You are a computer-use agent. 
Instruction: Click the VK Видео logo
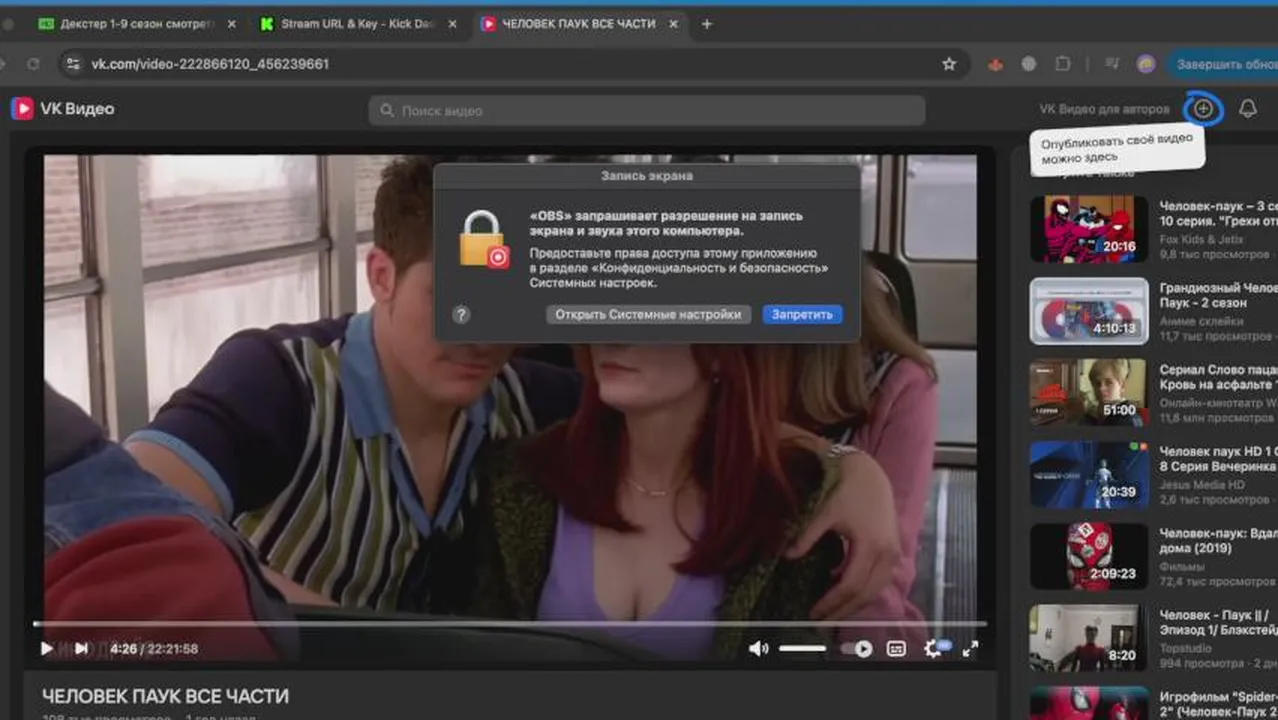63,108
